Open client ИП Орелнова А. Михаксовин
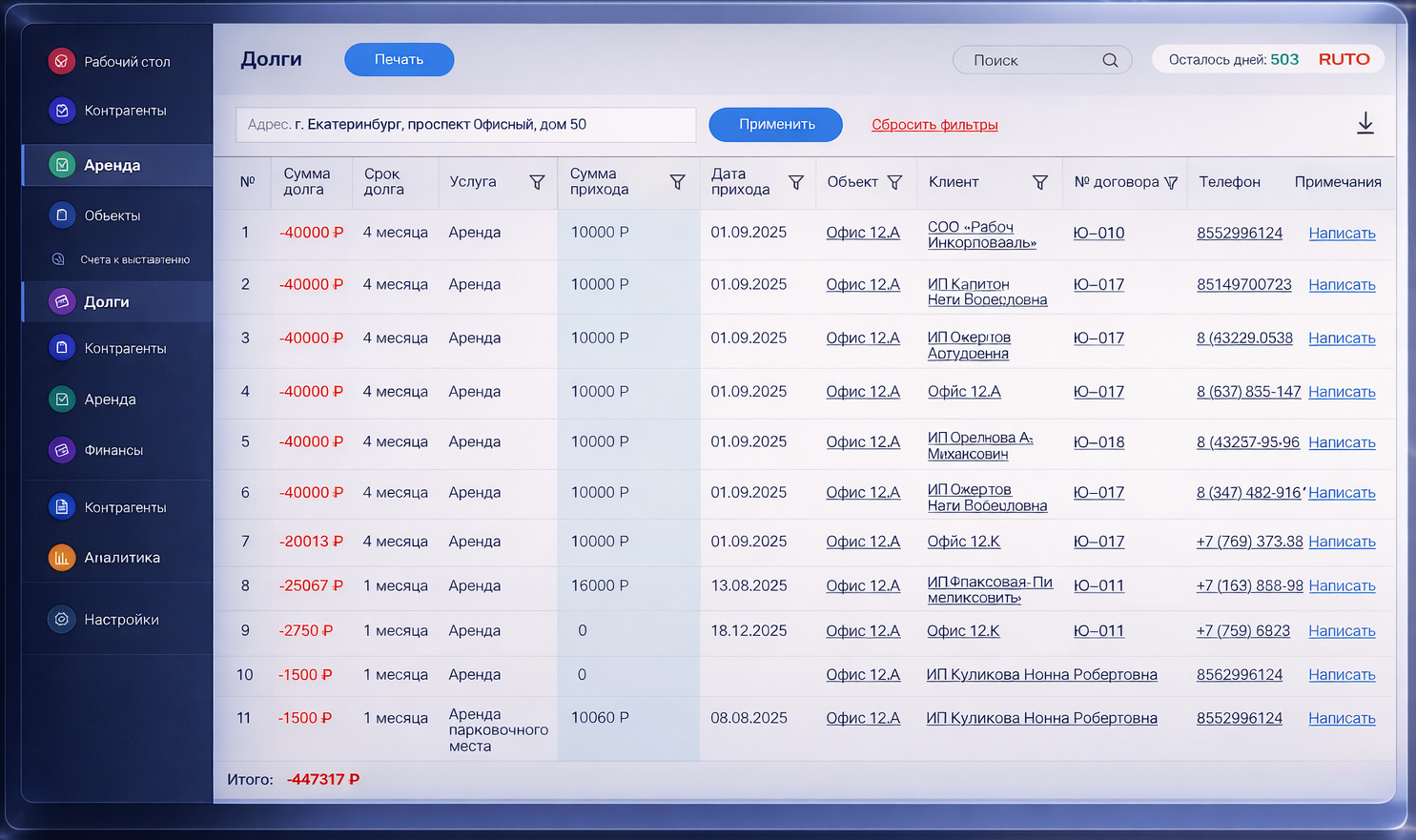1416x840 pixels. pyautogui.click(x=980, y=445)
